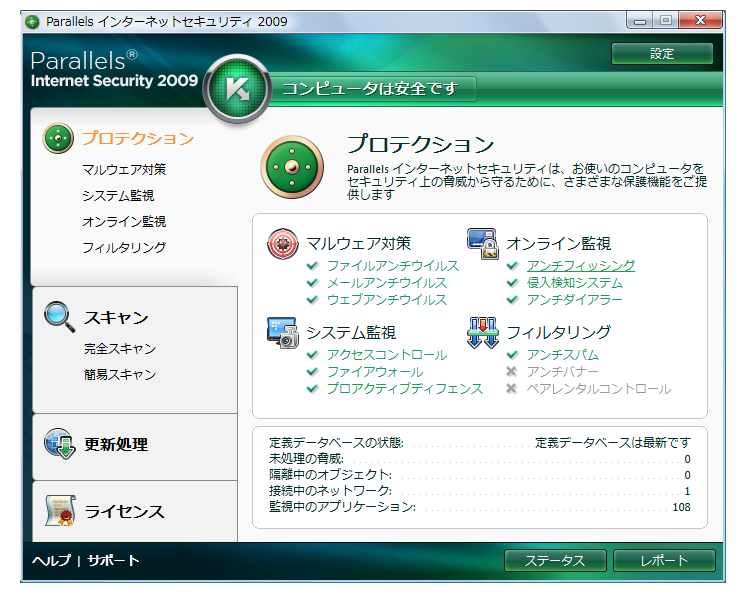Open the ライセンス sidebar section
746x613 pixels.
click(124, 512)
